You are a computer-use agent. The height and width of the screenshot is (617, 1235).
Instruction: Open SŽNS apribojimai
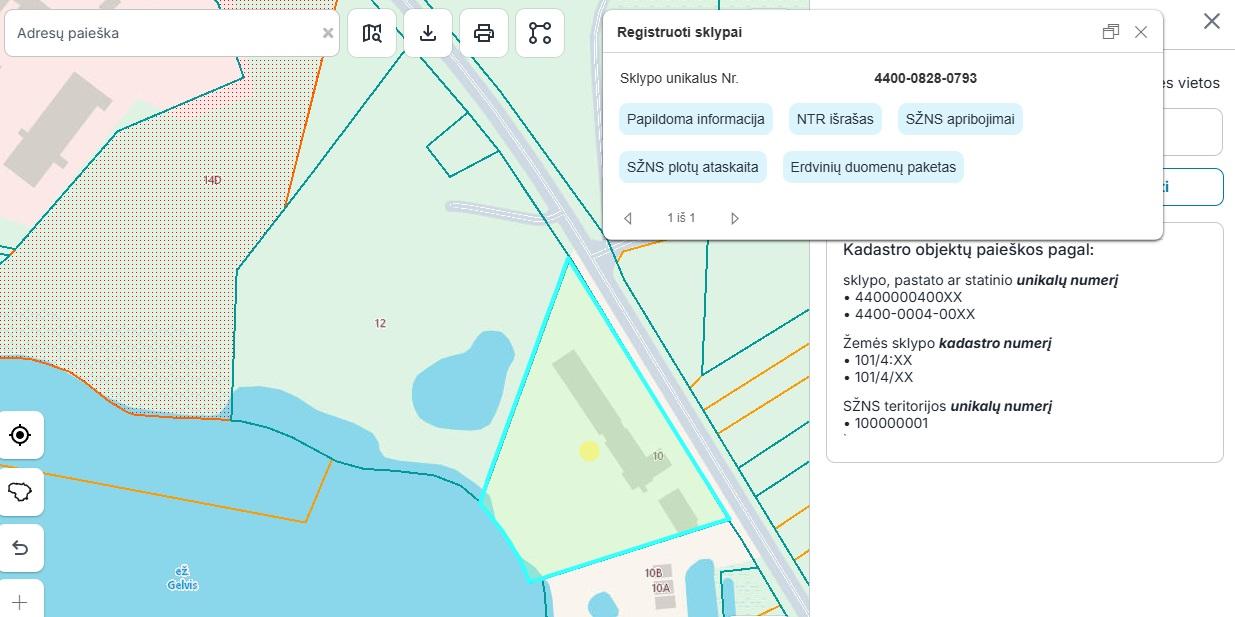[960, 119]
